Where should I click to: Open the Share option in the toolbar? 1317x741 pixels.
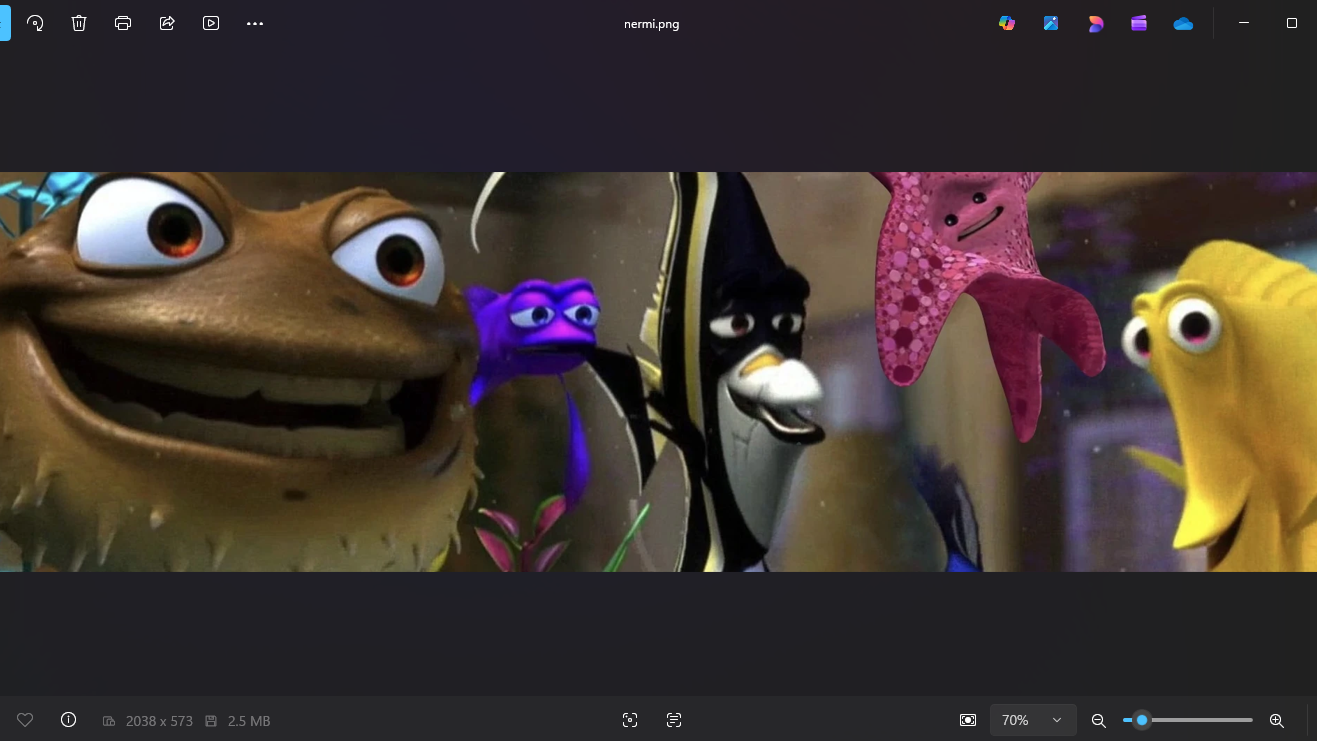(x=167, y=23)
